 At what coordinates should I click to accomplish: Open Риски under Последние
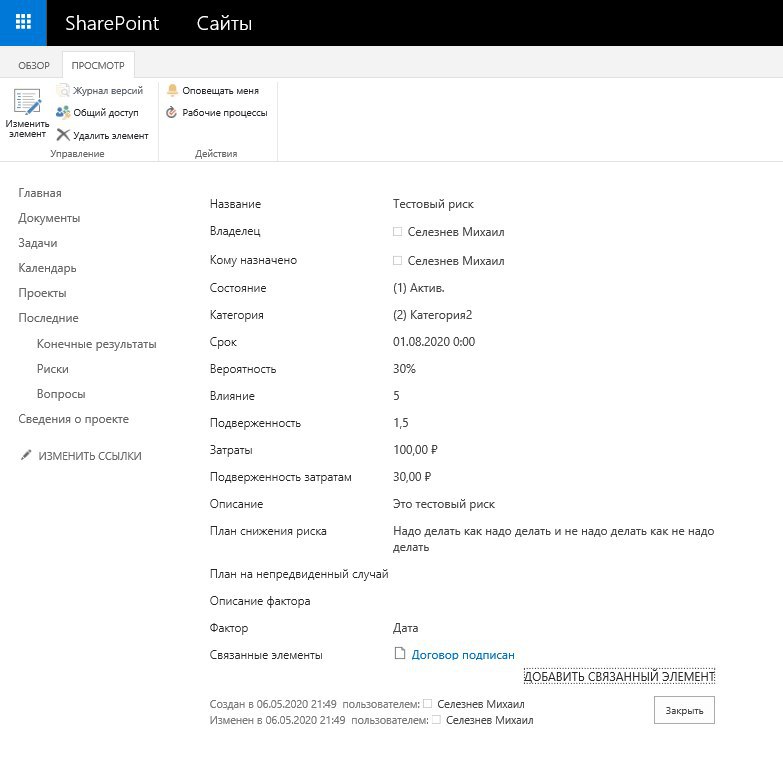click(52, 369)
